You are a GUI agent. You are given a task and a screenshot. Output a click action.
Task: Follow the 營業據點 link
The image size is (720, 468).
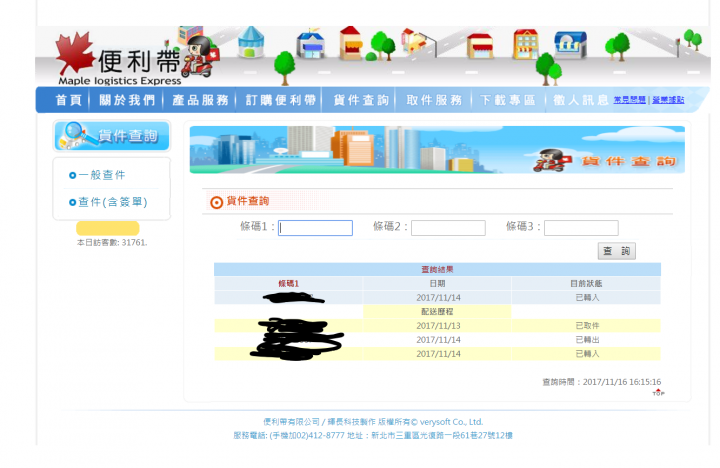pyautogui.click(x=668, y=100)
